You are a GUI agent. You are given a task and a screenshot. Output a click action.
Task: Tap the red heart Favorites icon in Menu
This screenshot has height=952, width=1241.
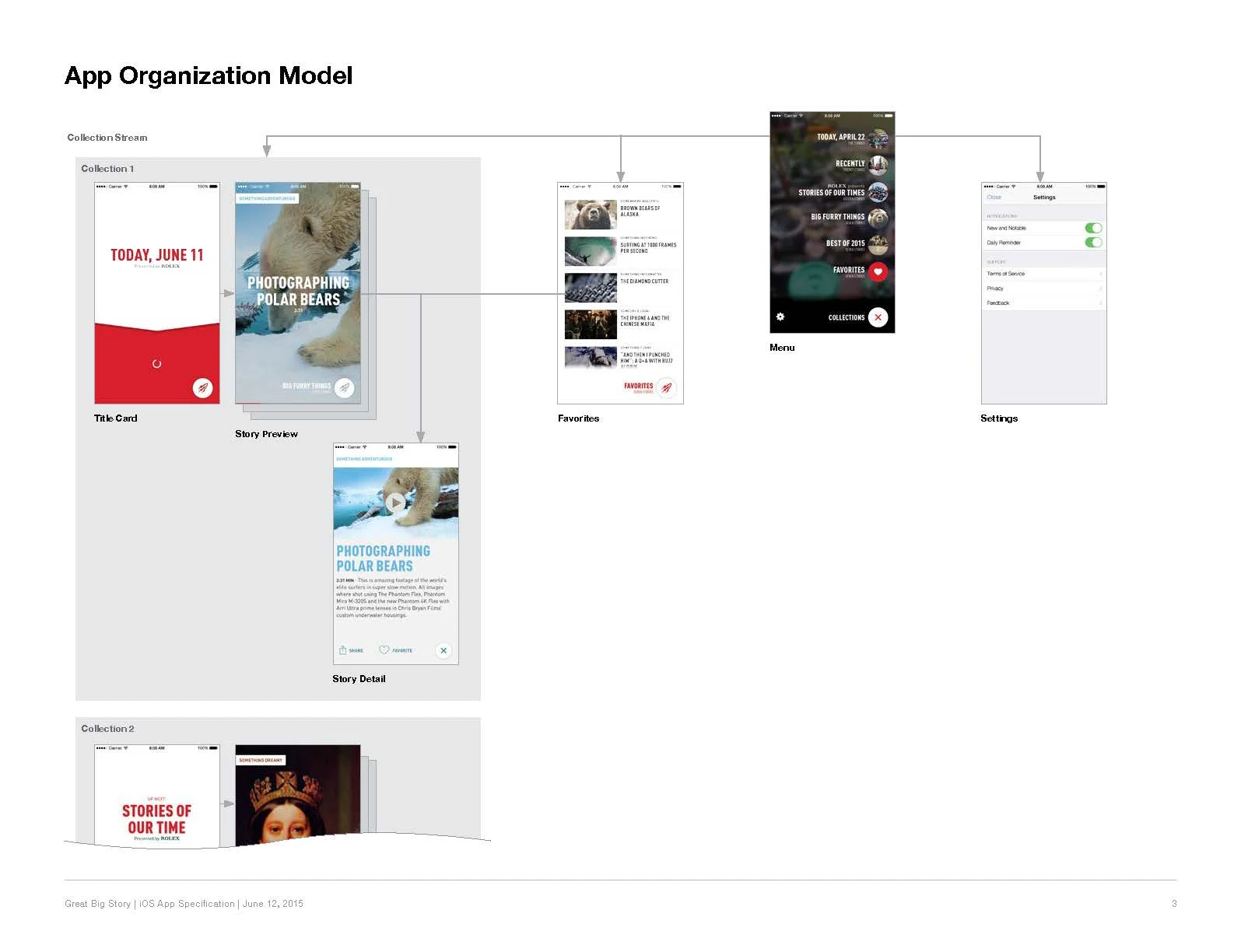coord(878,271)
